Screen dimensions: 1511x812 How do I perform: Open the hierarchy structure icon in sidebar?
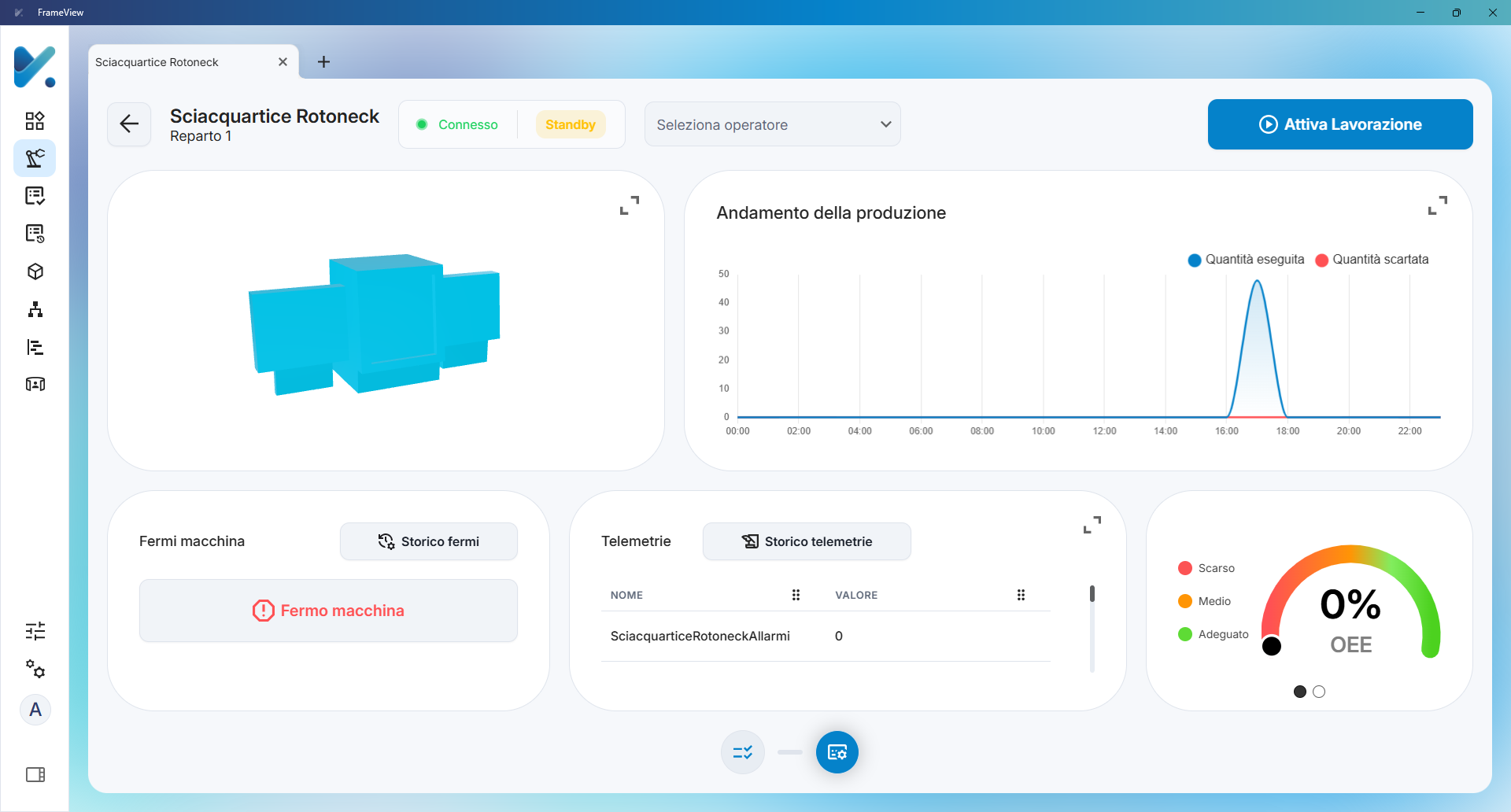(35, 309)
